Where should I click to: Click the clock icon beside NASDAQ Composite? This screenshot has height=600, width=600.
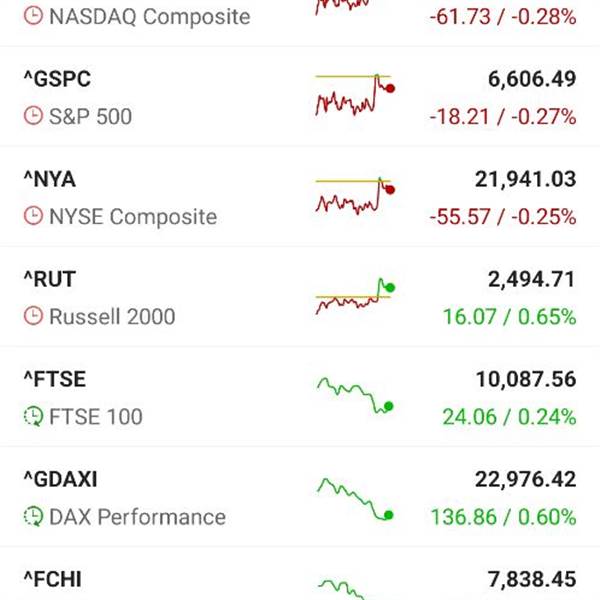pos(33,16)
